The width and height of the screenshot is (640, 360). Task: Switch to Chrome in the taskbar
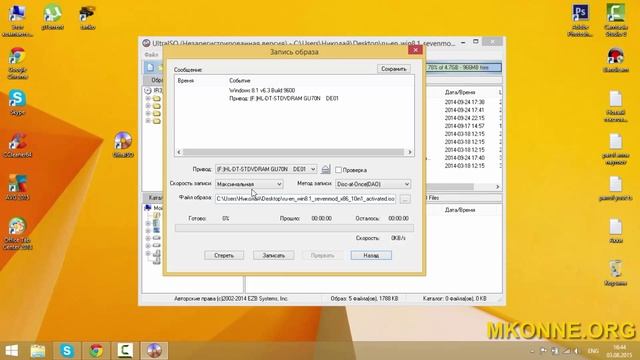coord(96,351)
